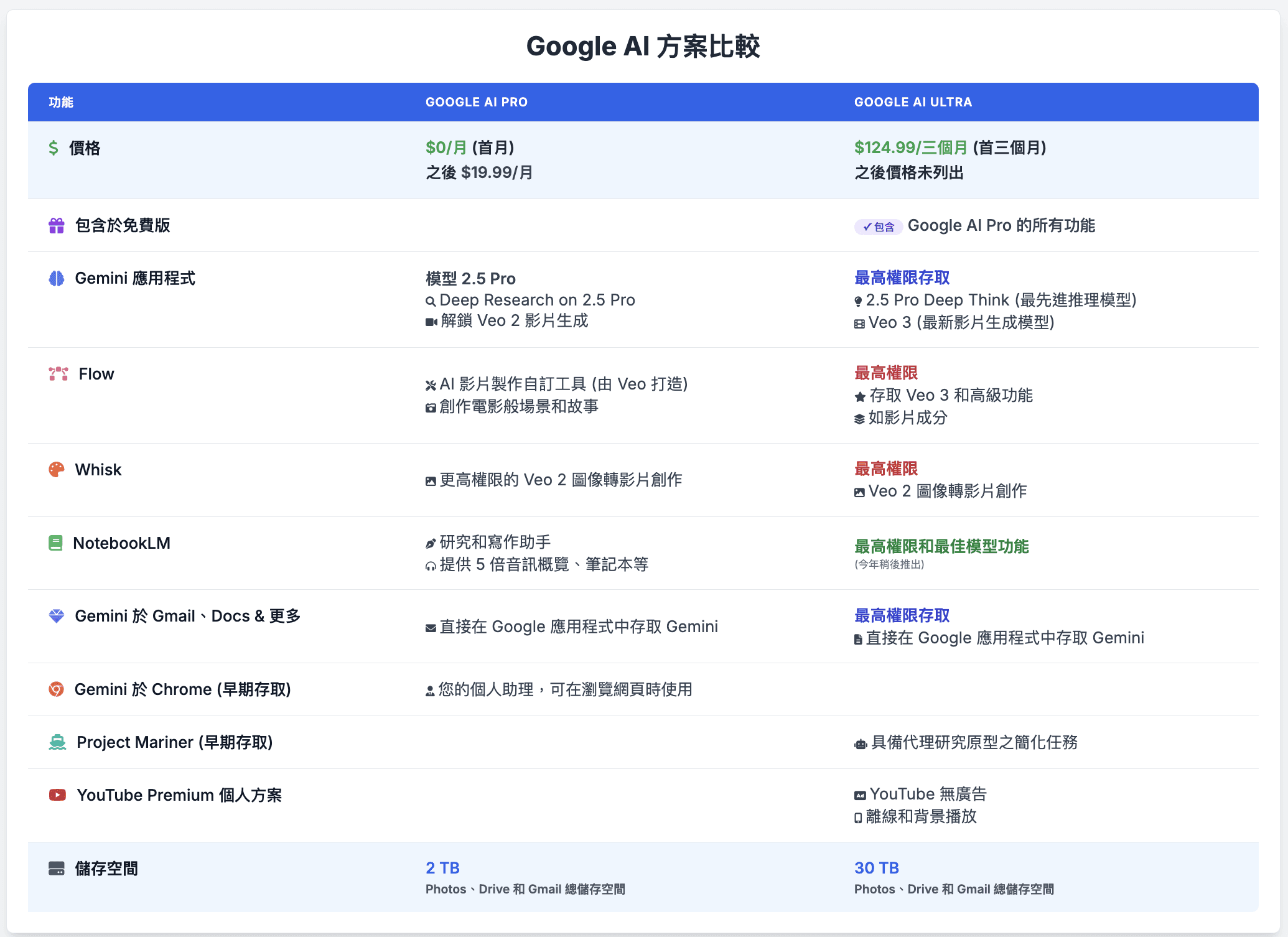The height and width of the screenshot is (937, 1288).
Task: Select the GOOGLE AI PRO column header
Action: 477,102
